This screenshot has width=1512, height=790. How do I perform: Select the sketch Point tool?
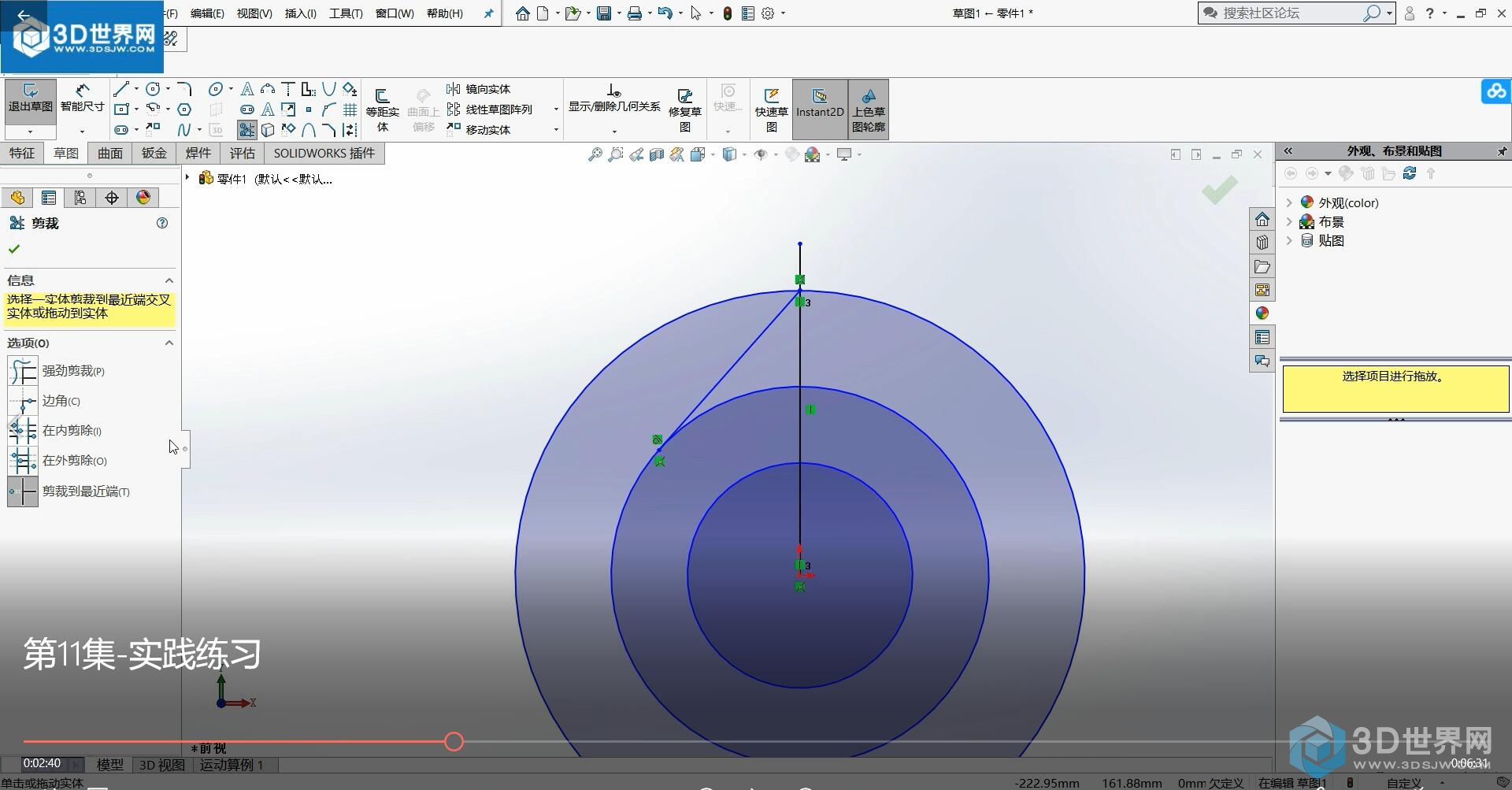pyautogui.click(x=309, y=109)
